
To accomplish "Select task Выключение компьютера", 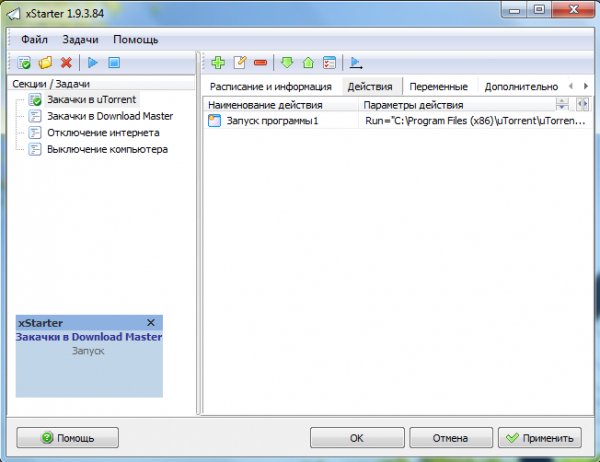I will pos(108,149).
